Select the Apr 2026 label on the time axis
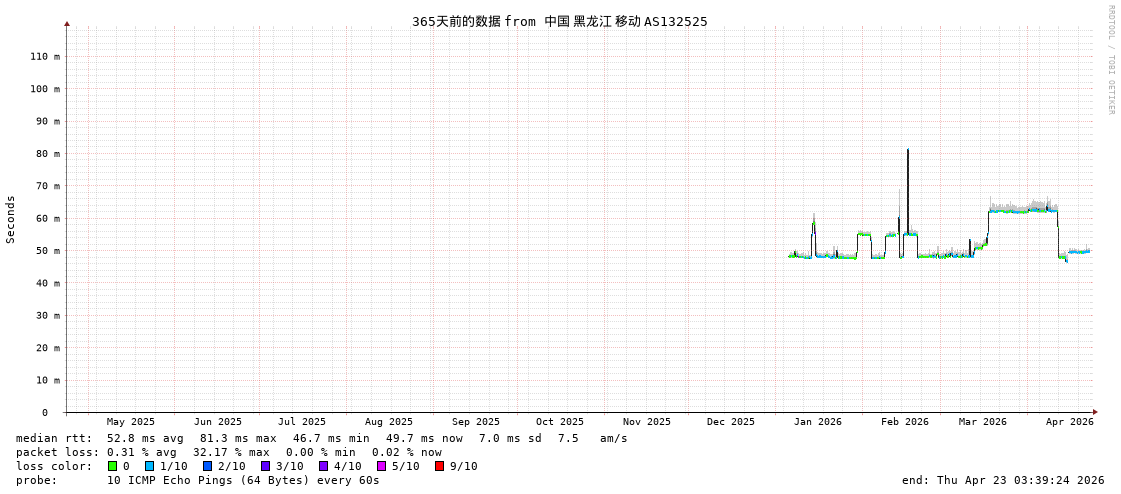1121x494 pixels. coord(1069,422)
